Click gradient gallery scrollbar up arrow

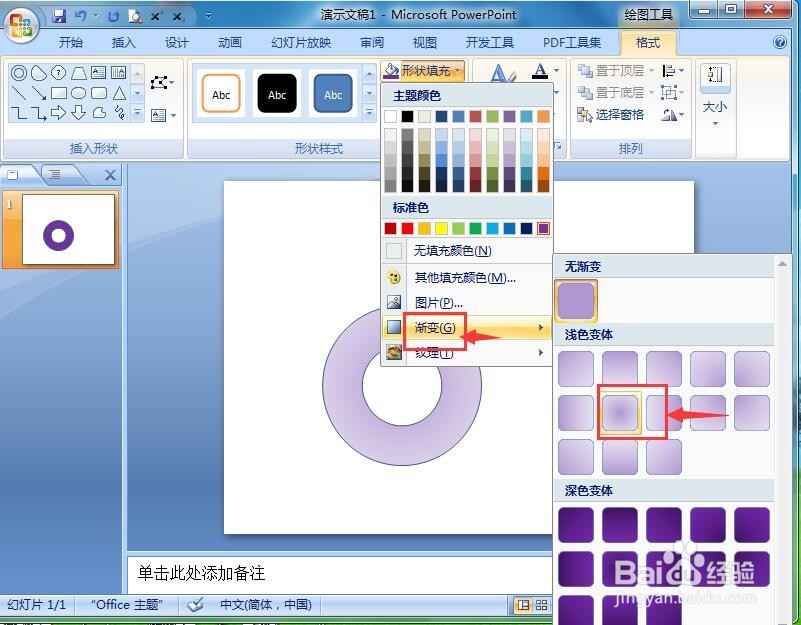point(782,264)
